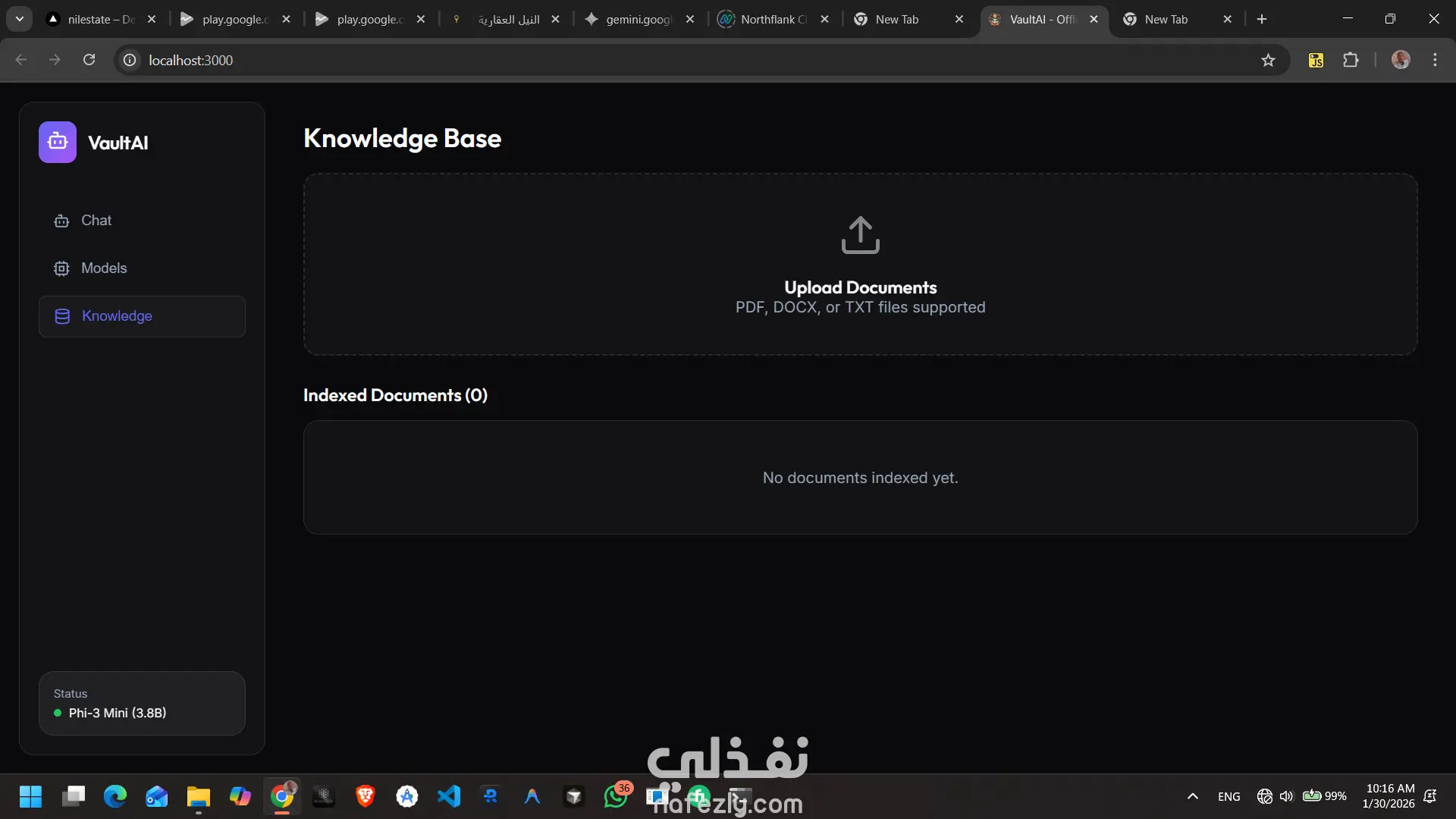Click the VaultAI robot logo icon

pyautogui.click(x=58, y=142)
